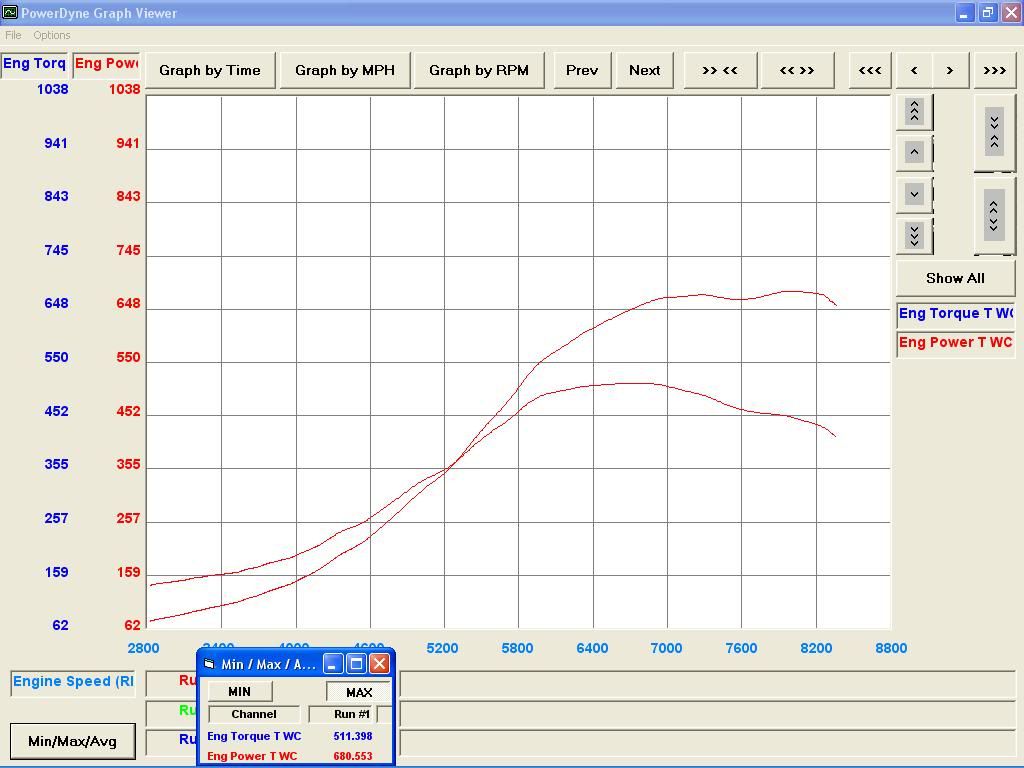Image resolution: width=1024 pixels, height=768 pixels.
Task: Select the Engine Speed axis label field
Action: click(x=72, y=682)
